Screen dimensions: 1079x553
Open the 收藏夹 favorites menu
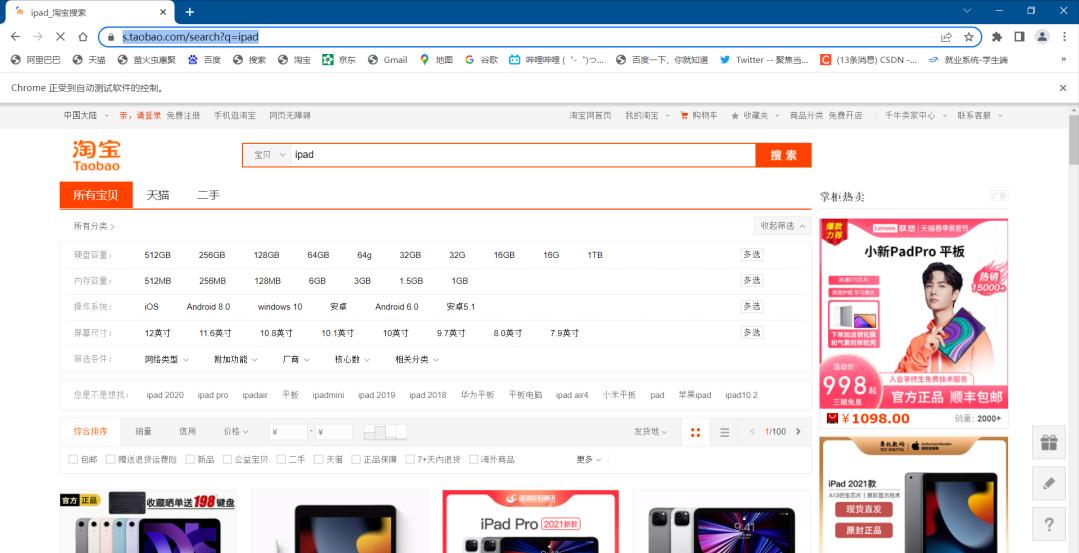(x=754, y=116)
